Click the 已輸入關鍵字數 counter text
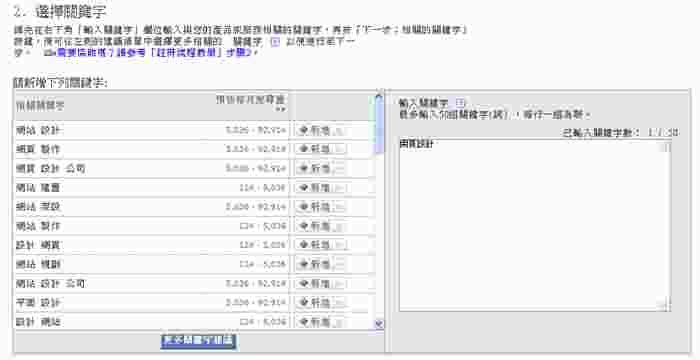Screen dimensions: 700x360 621,133
